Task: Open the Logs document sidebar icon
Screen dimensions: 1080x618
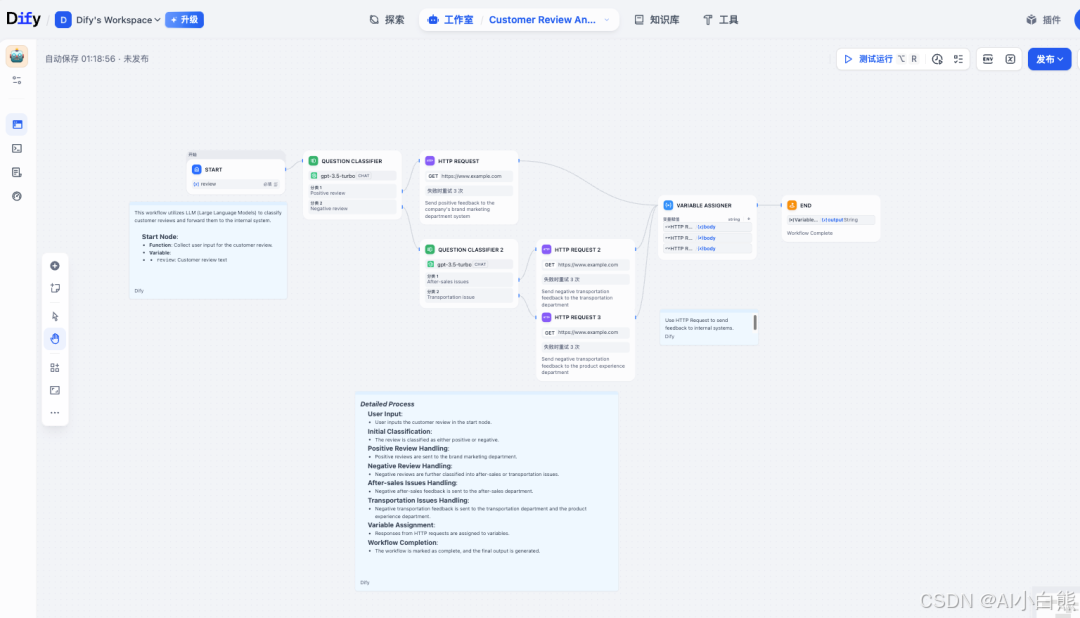Action: [x=17, y=172]
